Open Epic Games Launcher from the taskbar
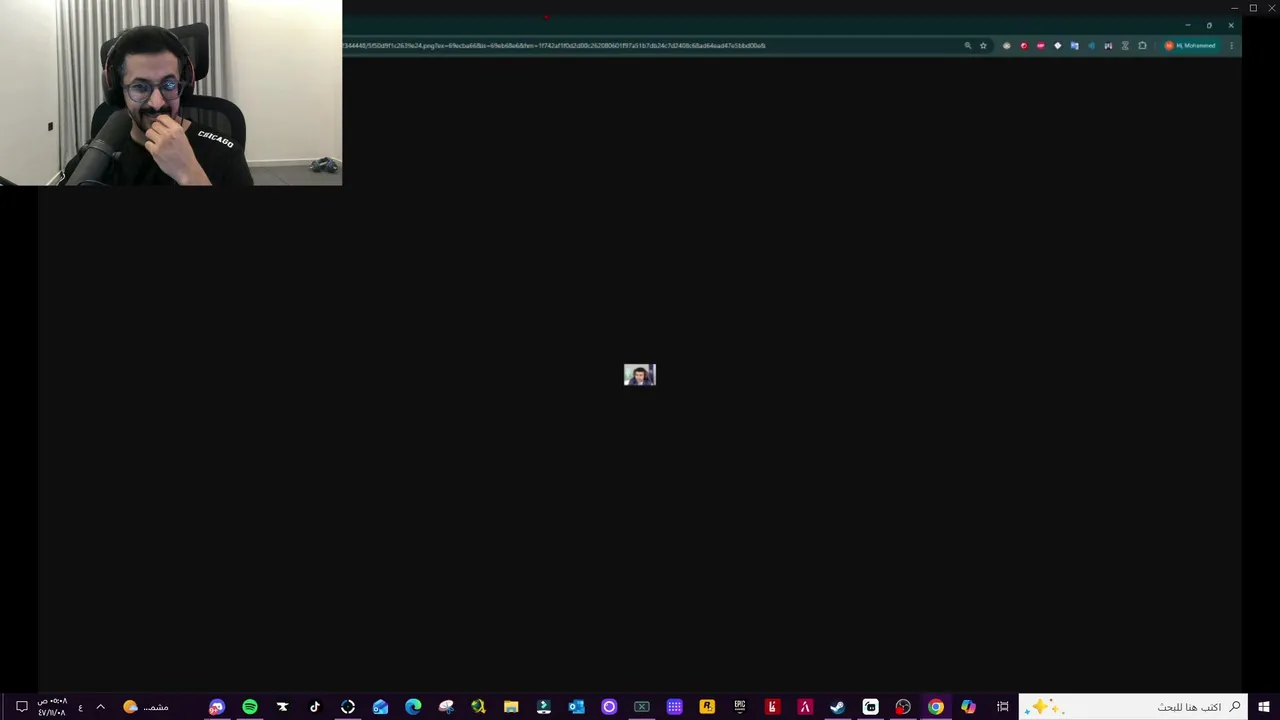 coord(739,707)
